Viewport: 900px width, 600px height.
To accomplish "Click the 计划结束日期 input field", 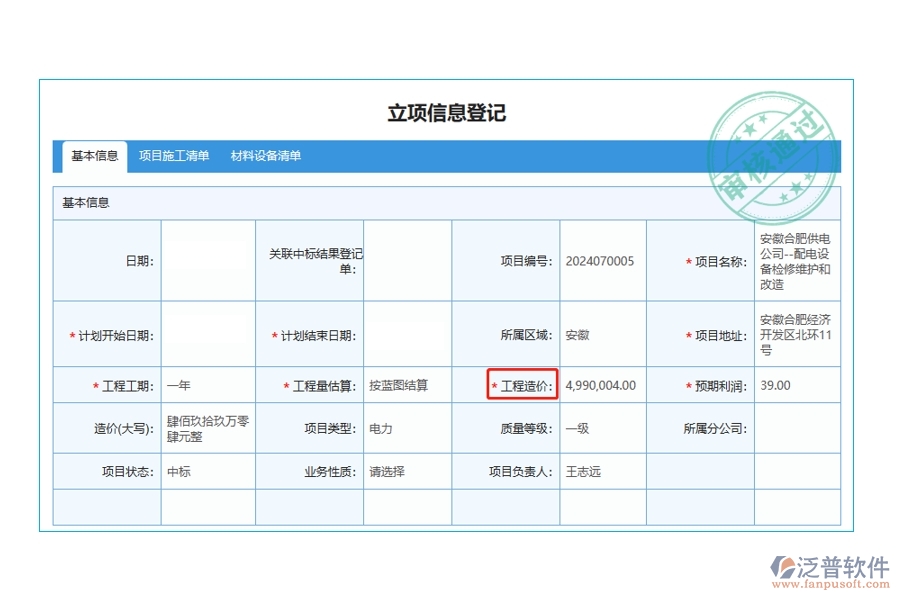I will pyautogui.click(x=406, y=334).
